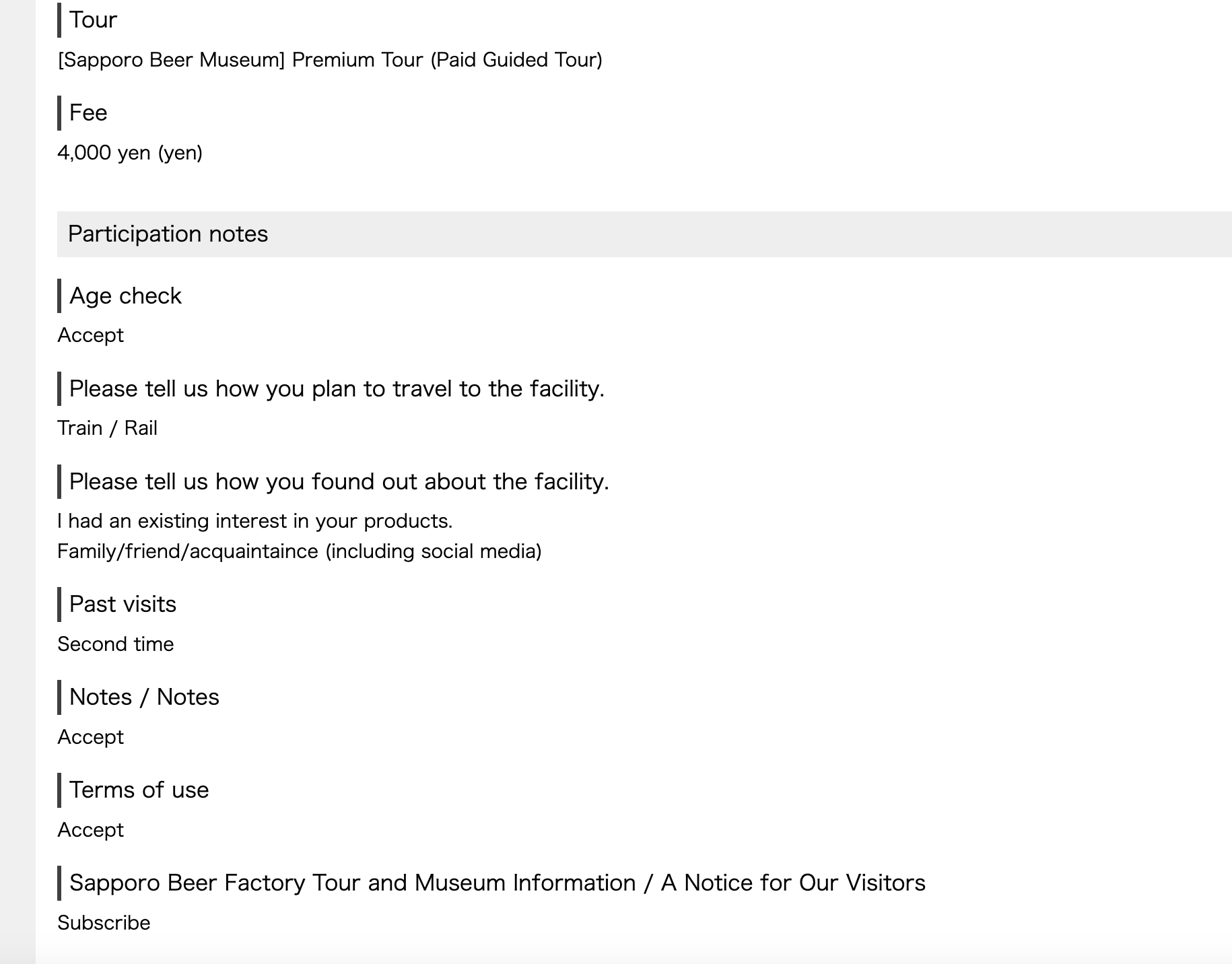The height and width of the screenshot is (964, 1232).
Task: Click the Notes / Notes heading
Action: (x=144, y=697)
